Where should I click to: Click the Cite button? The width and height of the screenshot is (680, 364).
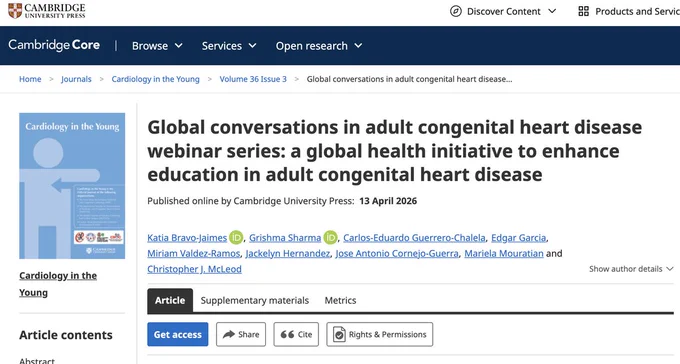point(296,334)
